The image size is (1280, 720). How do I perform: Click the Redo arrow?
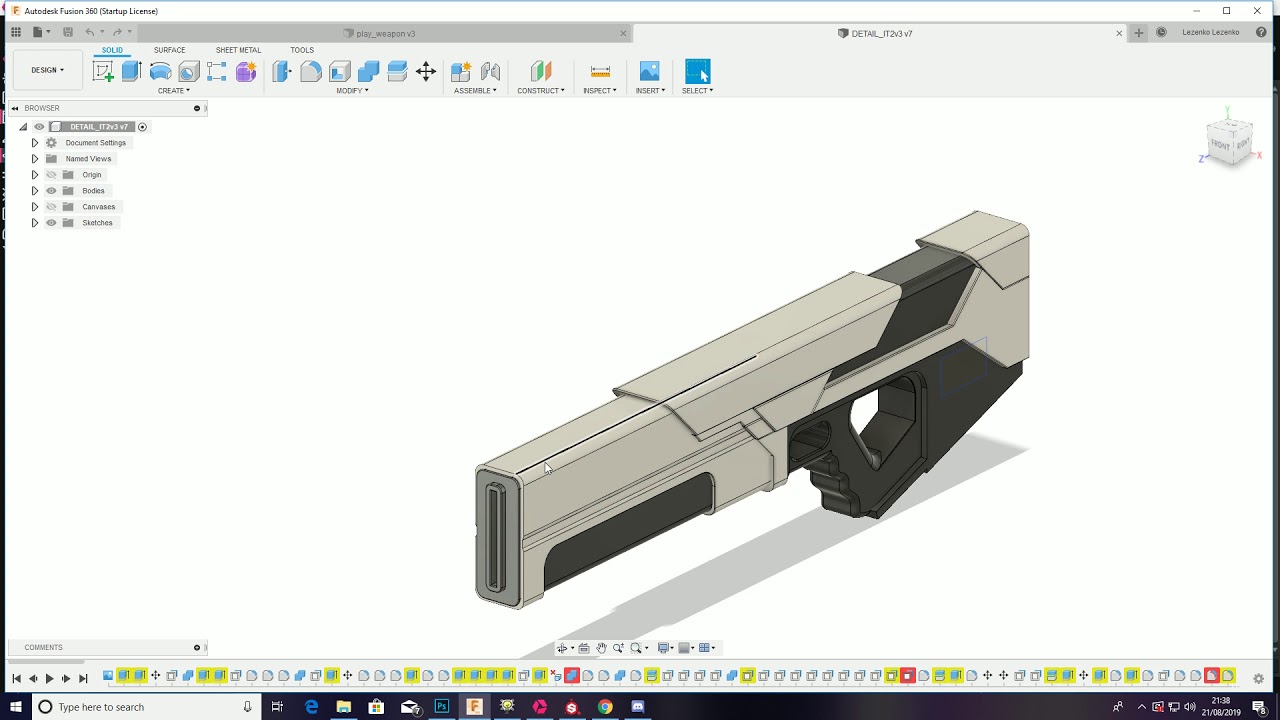[x=117, y=32]
